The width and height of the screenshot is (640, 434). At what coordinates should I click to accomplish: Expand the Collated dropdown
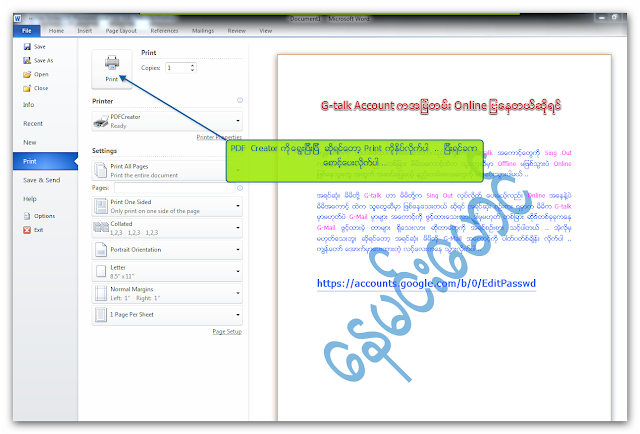[238, 227]
